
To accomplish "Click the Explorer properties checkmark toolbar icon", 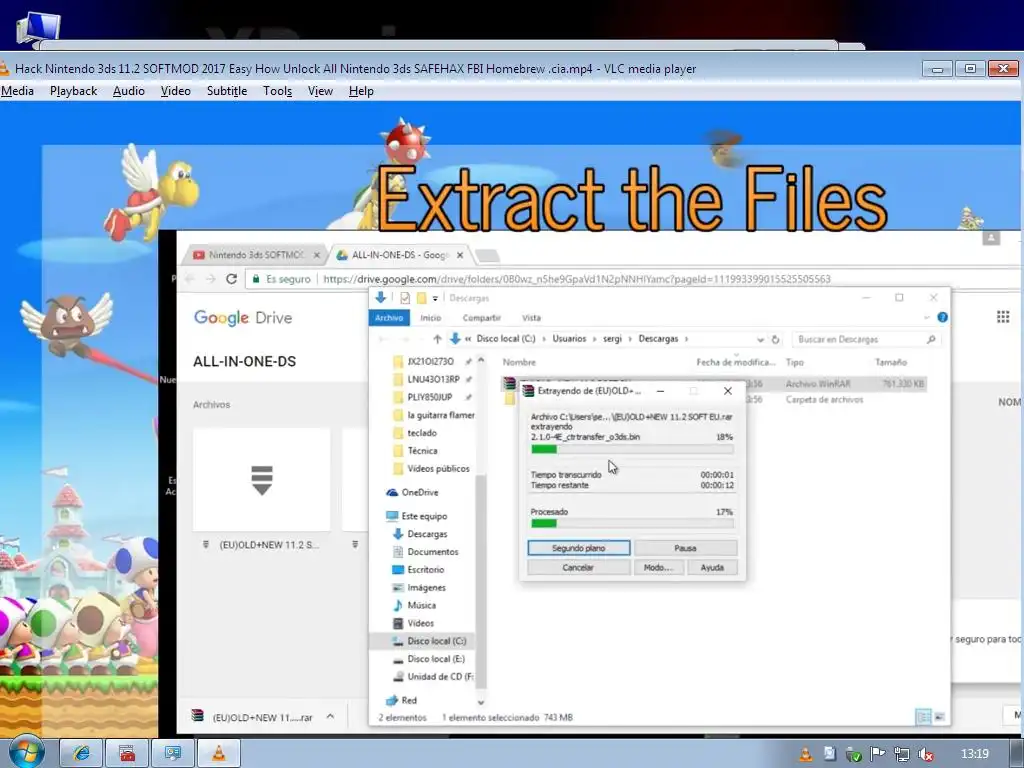I will (405, 298).
